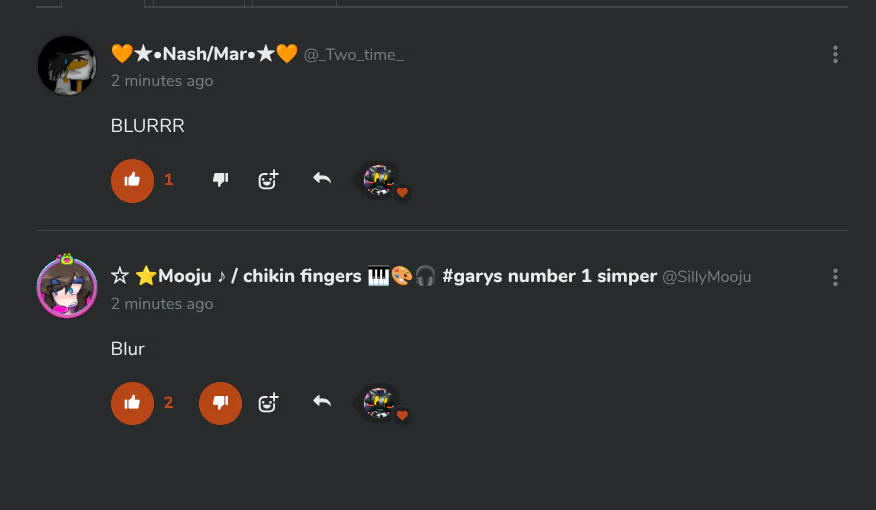Select the like count on Mooju's comment

(x=168, y=403)
